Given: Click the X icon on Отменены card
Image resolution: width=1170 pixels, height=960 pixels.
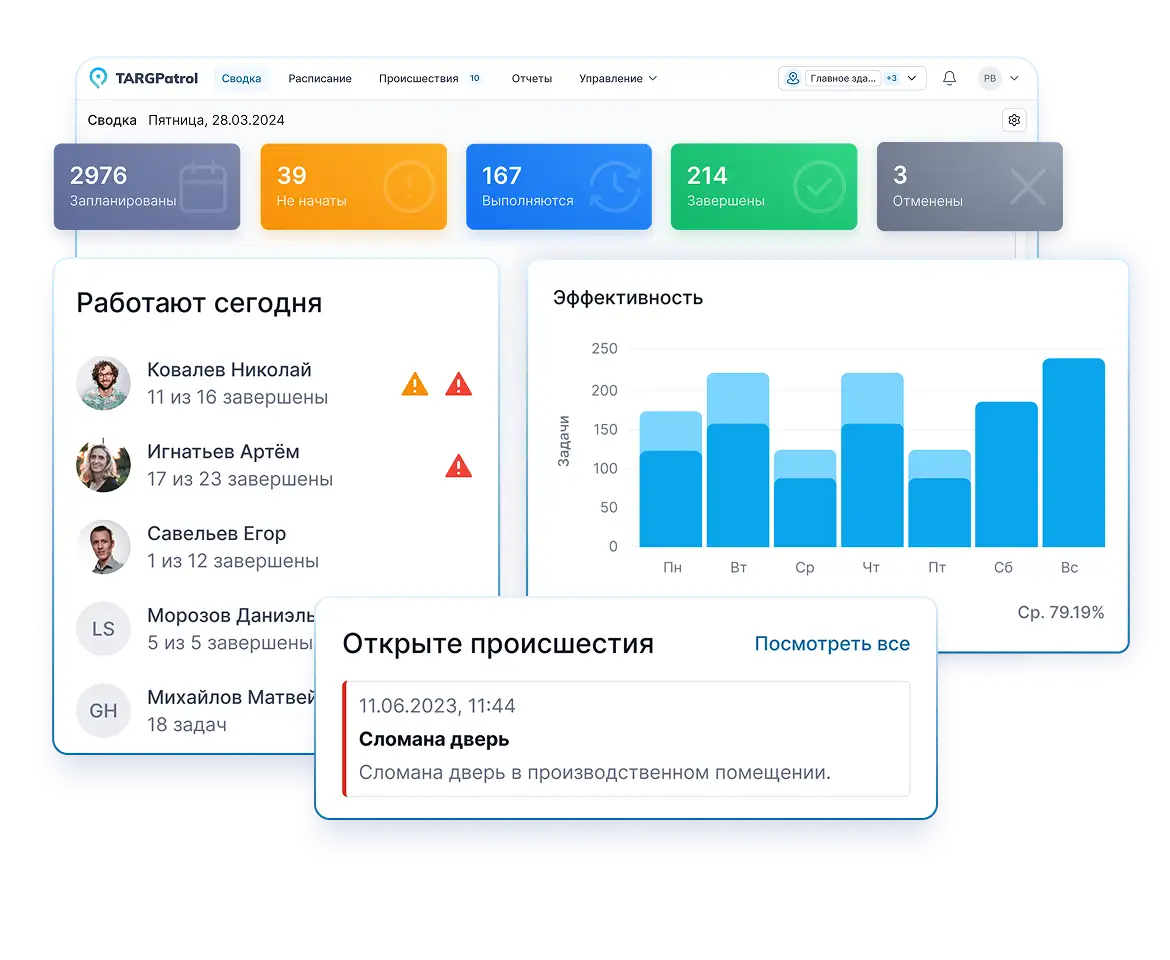Looking at the screenshot, I should coord(1027,186).
